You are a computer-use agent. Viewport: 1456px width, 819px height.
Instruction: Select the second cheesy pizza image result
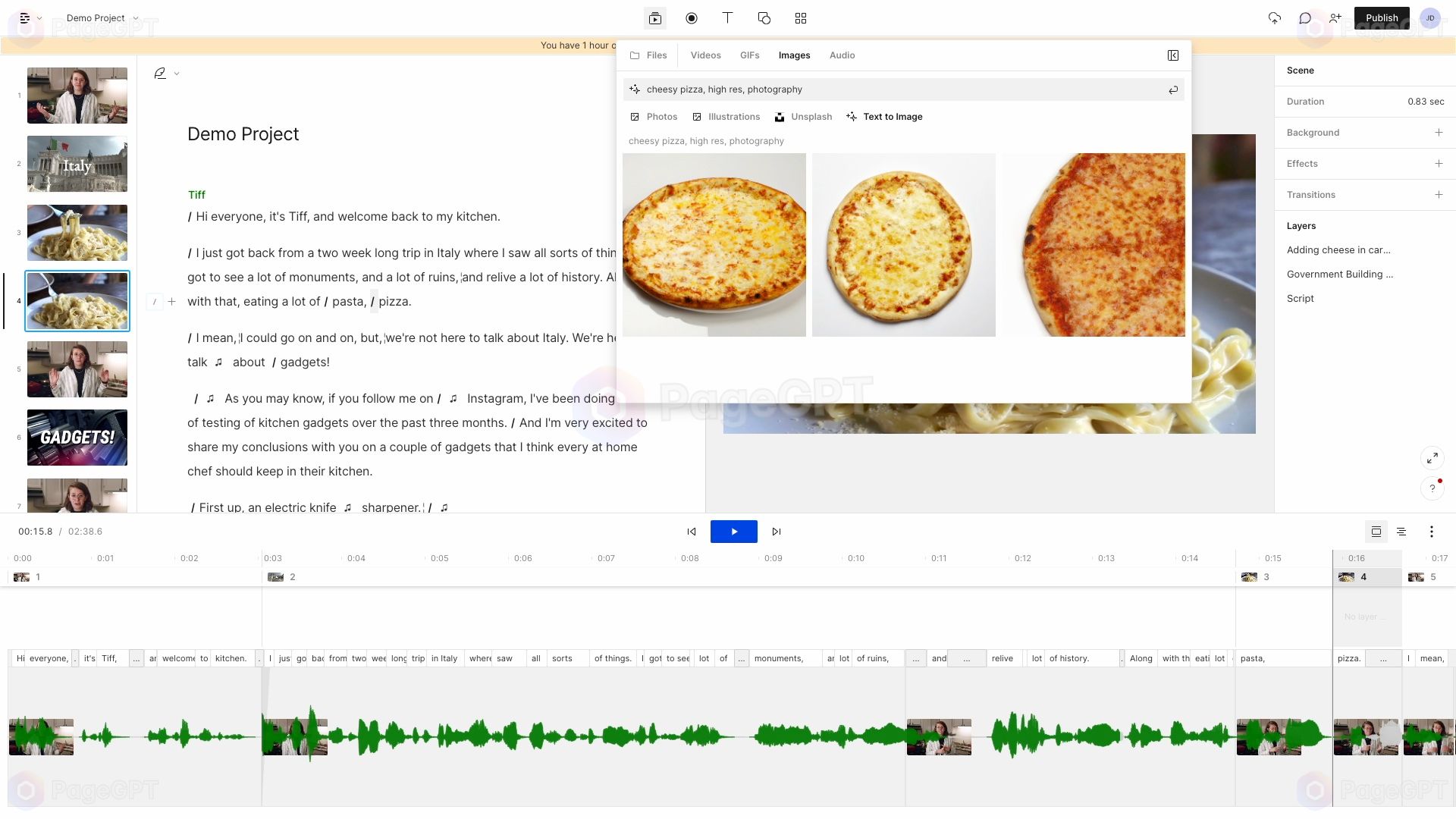(902, 244)
